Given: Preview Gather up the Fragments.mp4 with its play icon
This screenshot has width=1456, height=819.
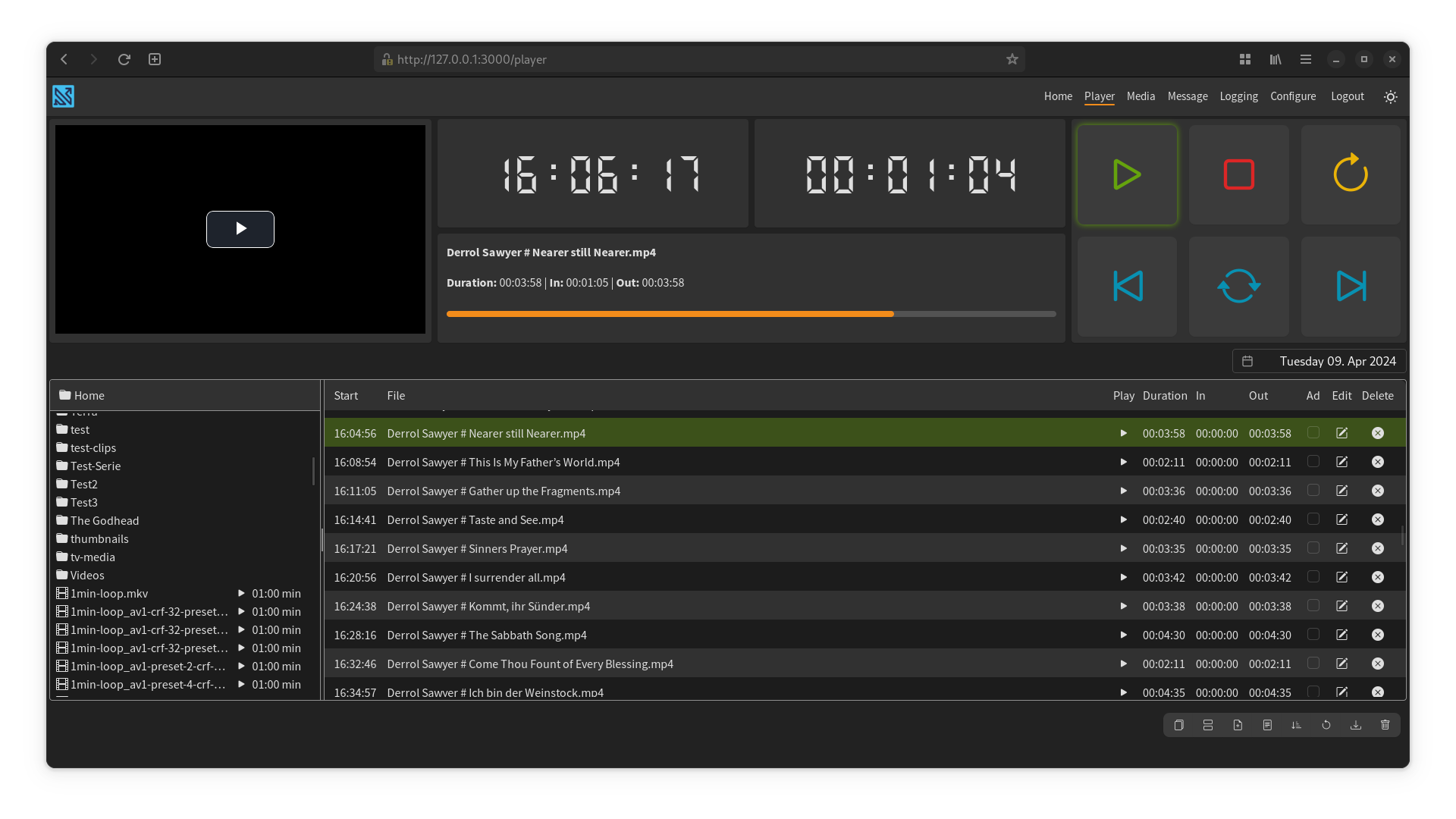Looking at the screenshot, I should click(1123, 491).
